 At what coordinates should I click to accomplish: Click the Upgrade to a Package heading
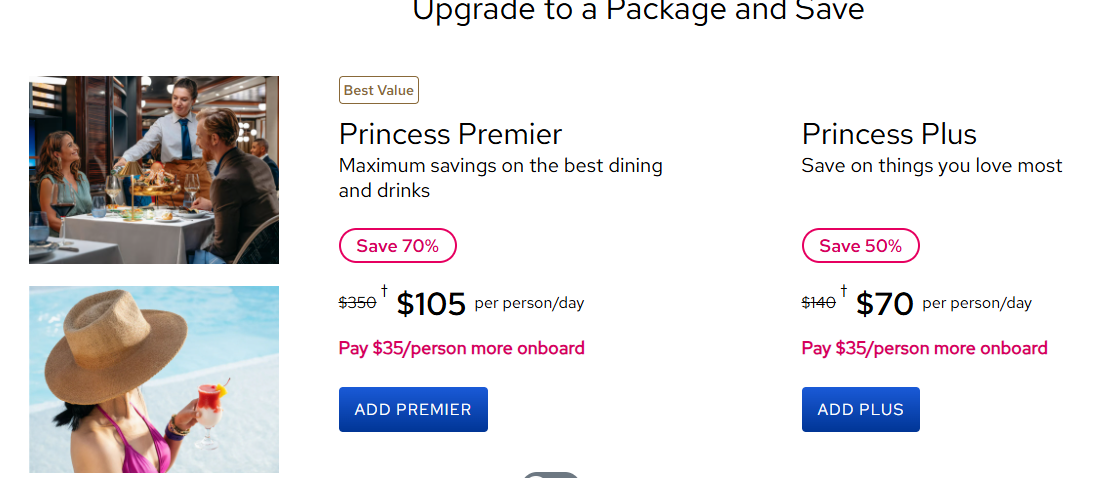coord(638,11)
